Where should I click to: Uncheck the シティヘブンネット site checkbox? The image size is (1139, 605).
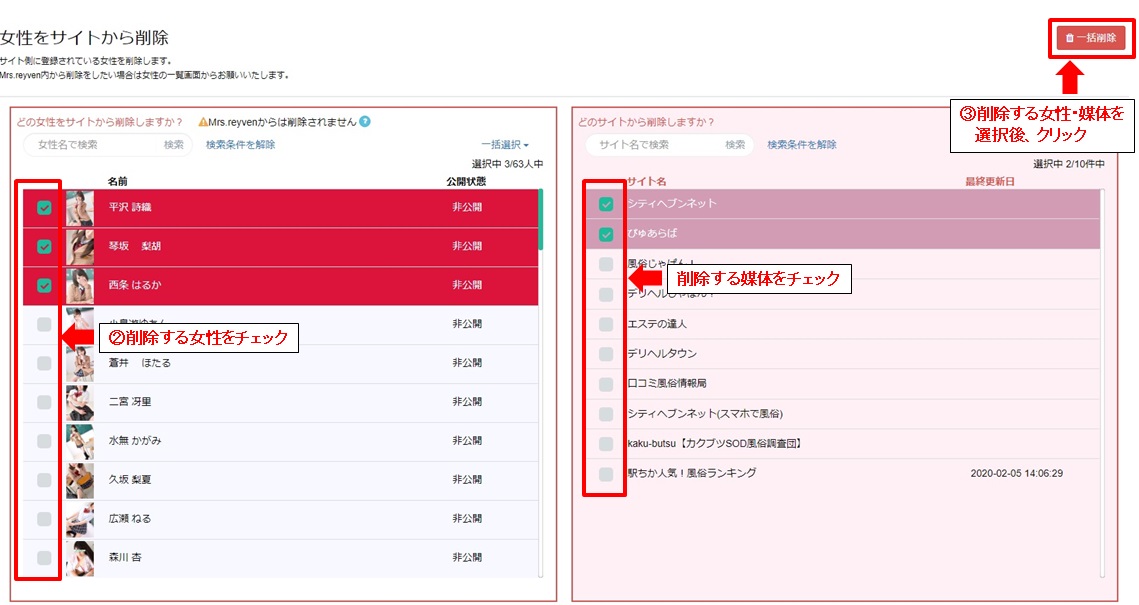[606, 204]
